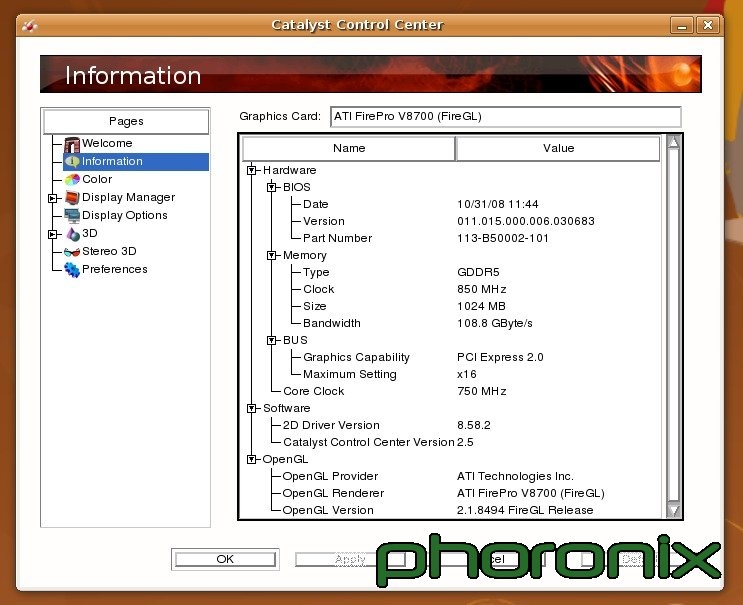Viewport: 743px width, 605px height.
Task: Collapse the BIOS section
Action: pyautogui.click(x=272, y=187)
